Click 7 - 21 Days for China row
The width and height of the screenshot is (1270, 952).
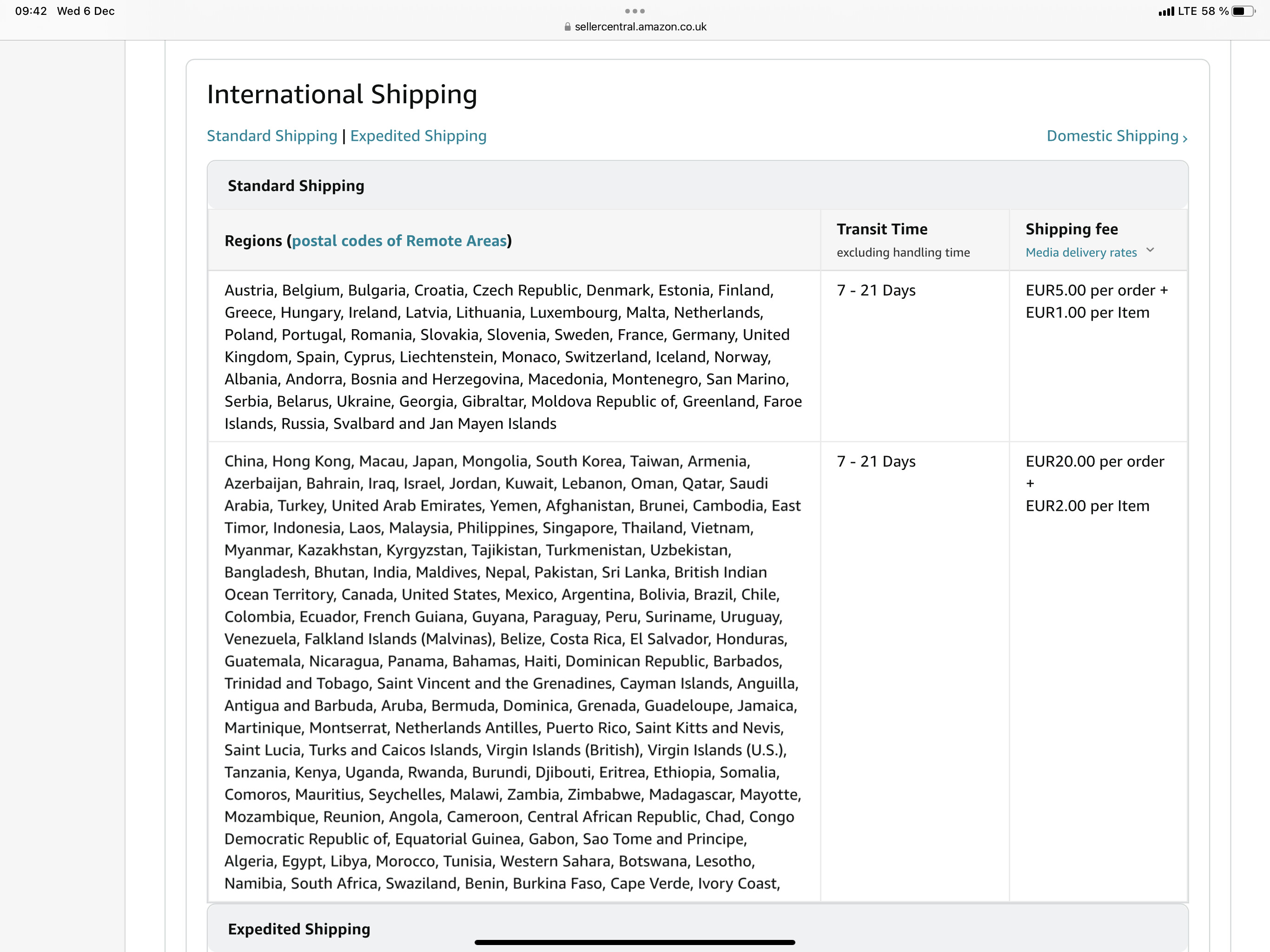[x=875, y=462]
